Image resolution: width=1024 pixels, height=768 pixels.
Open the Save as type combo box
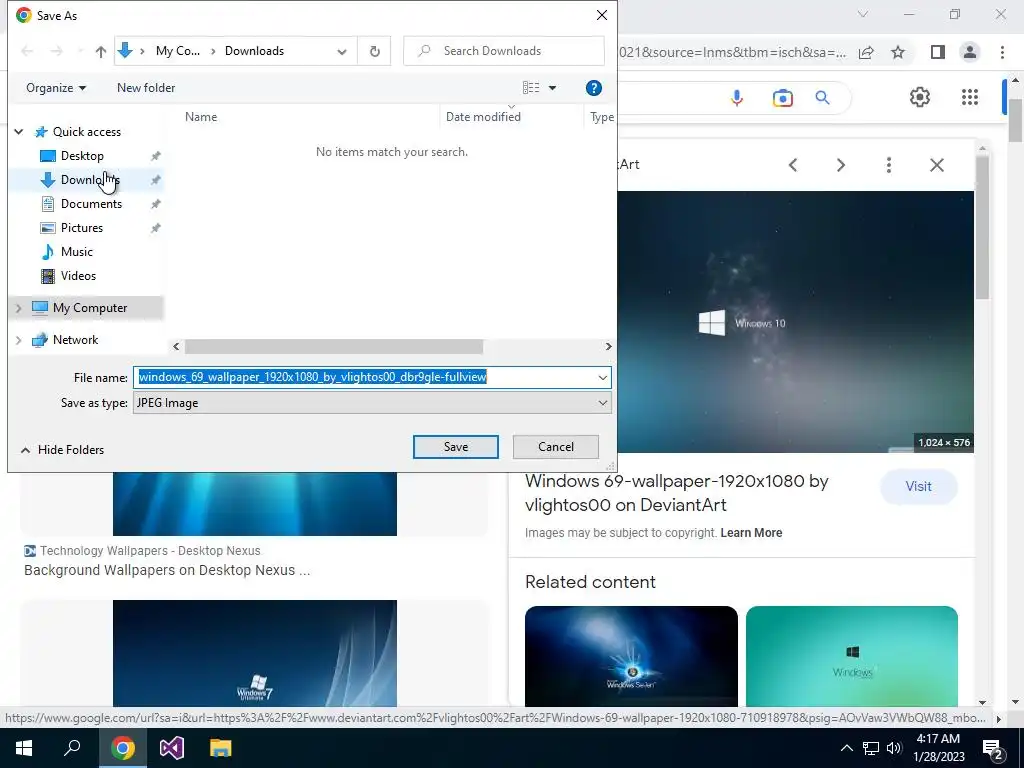coord(372,403)
